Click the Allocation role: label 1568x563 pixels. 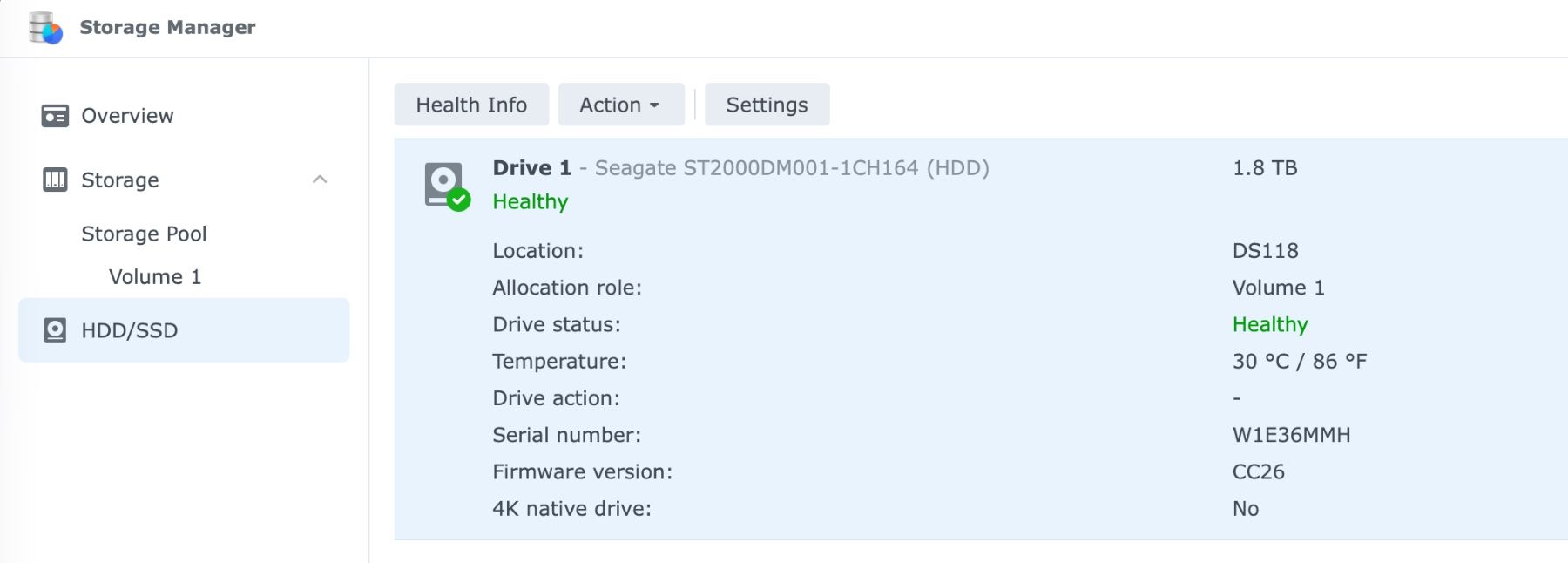[x=567, y=288]
